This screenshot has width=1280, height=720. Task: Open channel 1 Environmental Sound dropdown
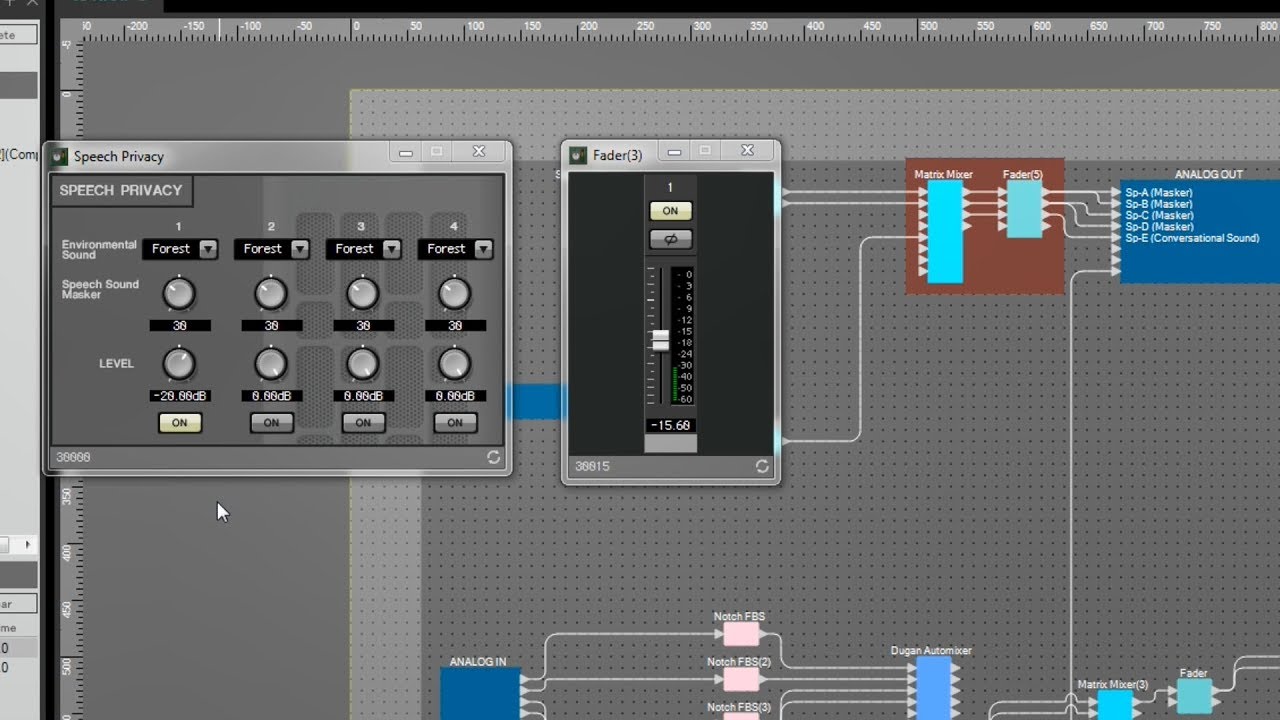click(180, 249)
